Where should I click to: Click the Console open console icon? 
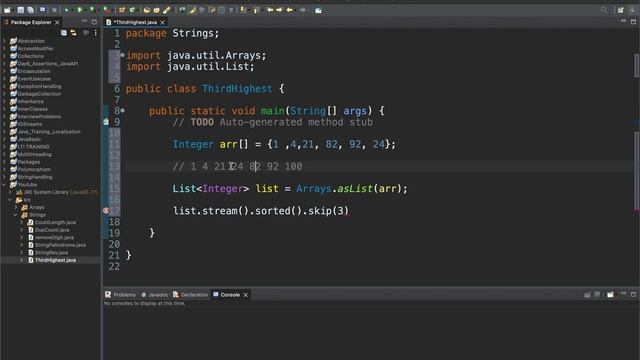610,294
